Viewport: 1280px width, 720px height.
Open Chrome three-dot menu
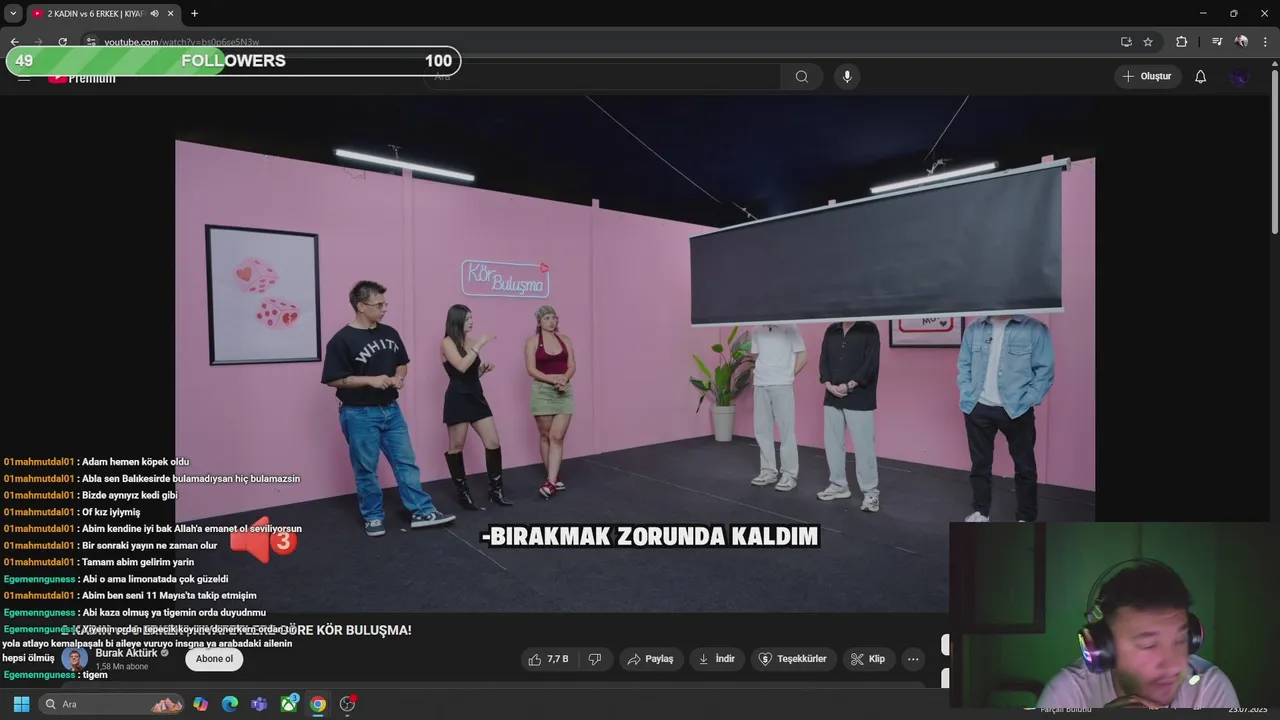point(1267,42)
